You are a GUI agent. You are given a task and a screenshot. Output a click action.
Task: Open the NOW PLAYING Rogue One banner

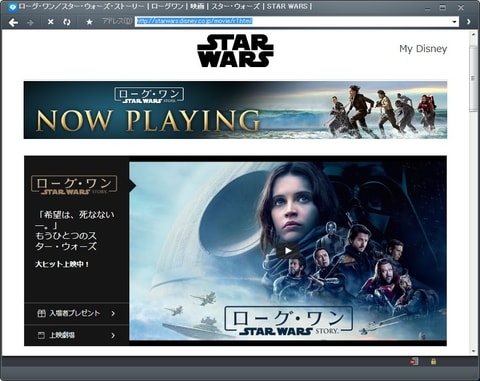(x=235, y=110)
